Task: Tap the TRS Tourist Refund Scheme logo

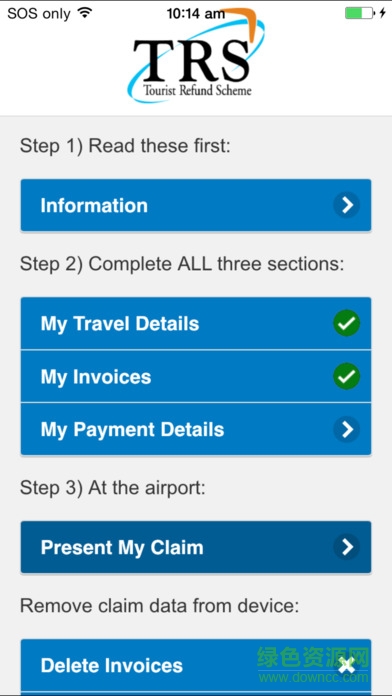Action: point(196,55)
